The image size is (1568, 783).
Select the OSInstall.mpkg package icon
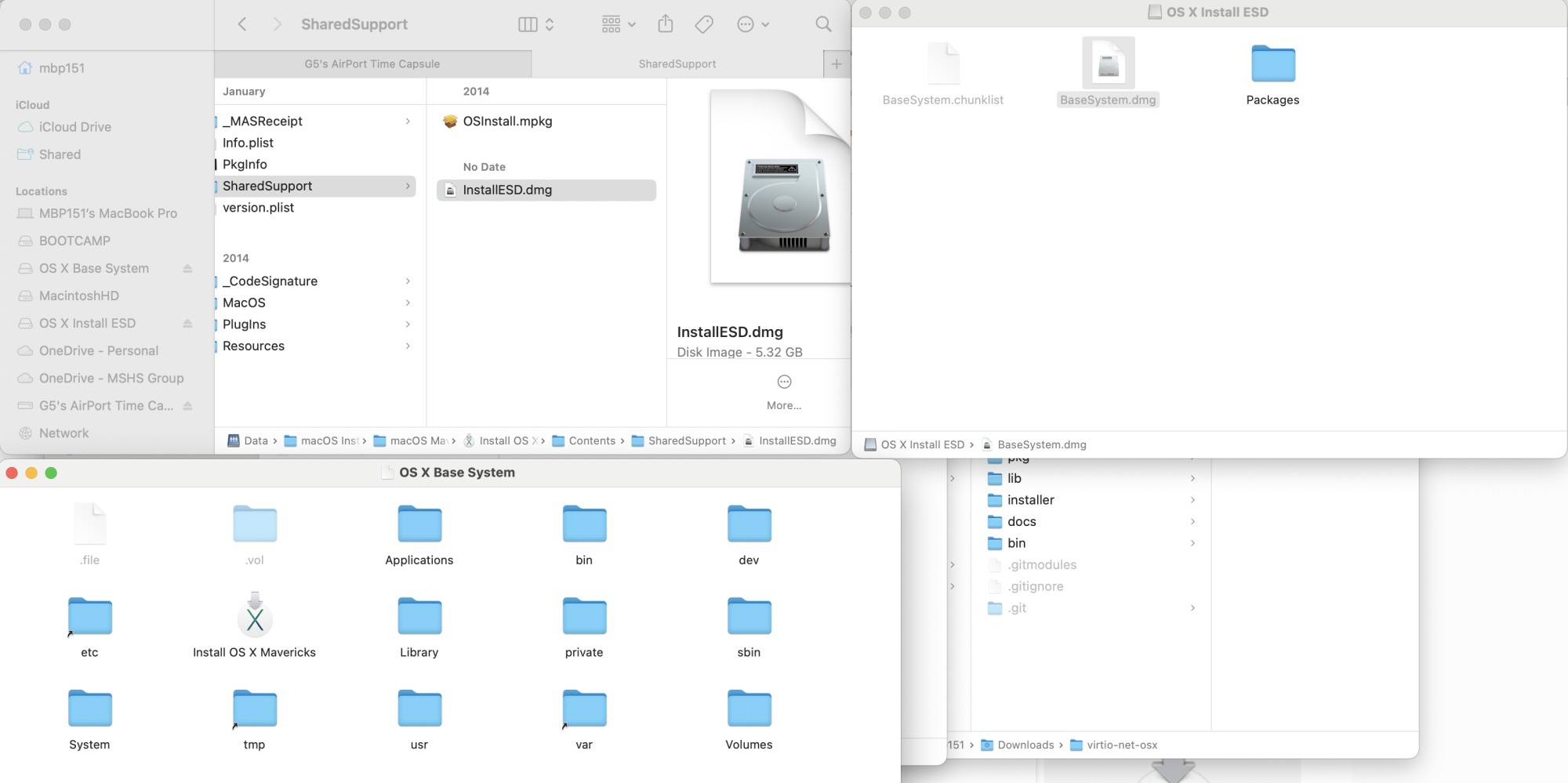click(x=450, y=121)
